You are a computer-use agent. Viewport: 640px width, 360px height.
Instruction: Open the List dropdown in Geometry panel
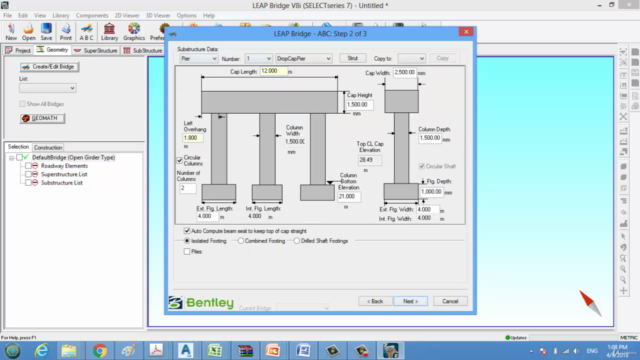tap(47, 88)
